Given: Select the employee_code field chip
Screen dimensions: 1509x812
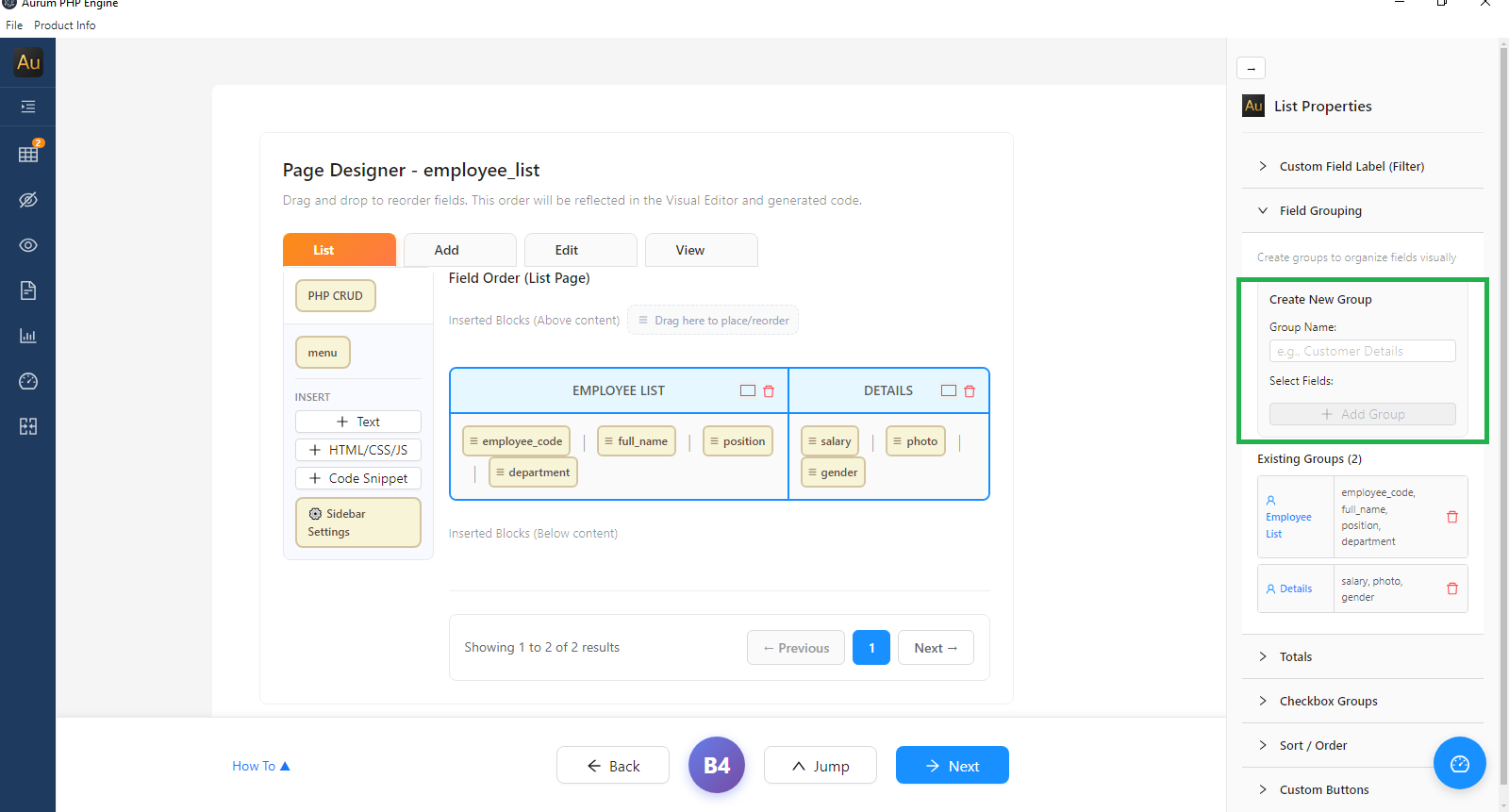Looking at the screenshot, I should click(517, 441).
